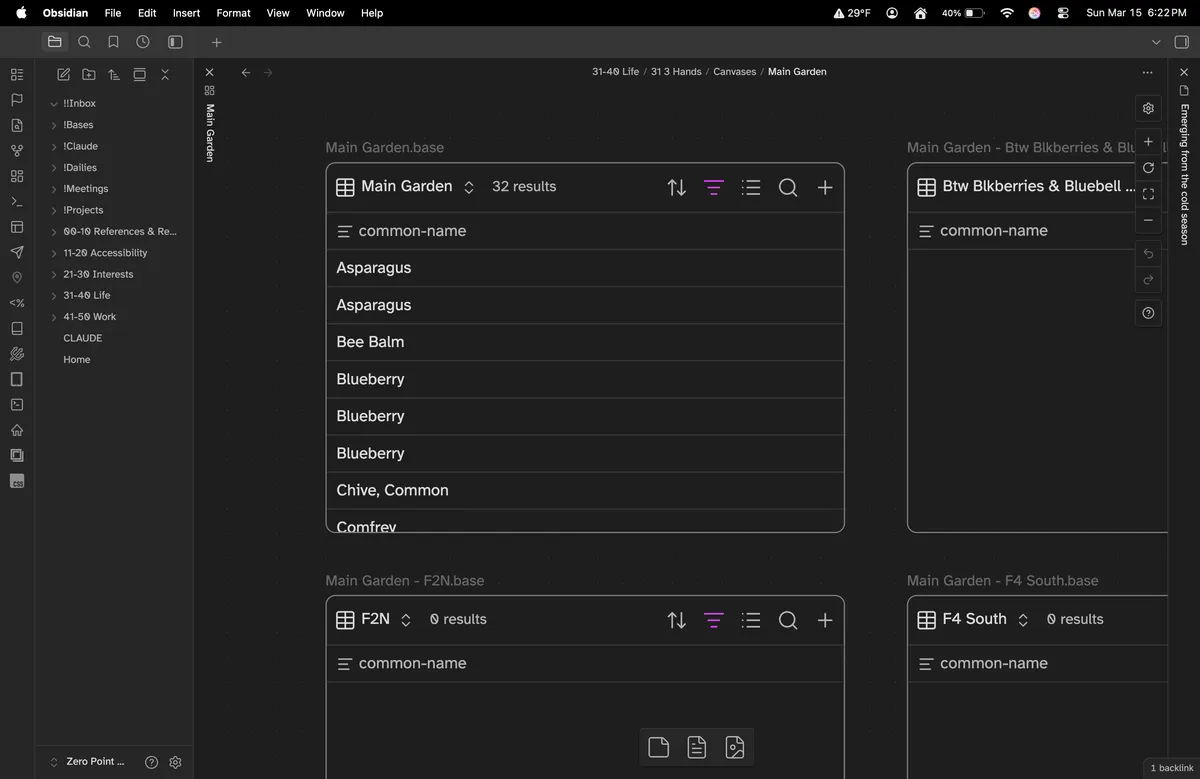
Task: Toggle the left sidebar panel
Action: [x=175, y=42]
